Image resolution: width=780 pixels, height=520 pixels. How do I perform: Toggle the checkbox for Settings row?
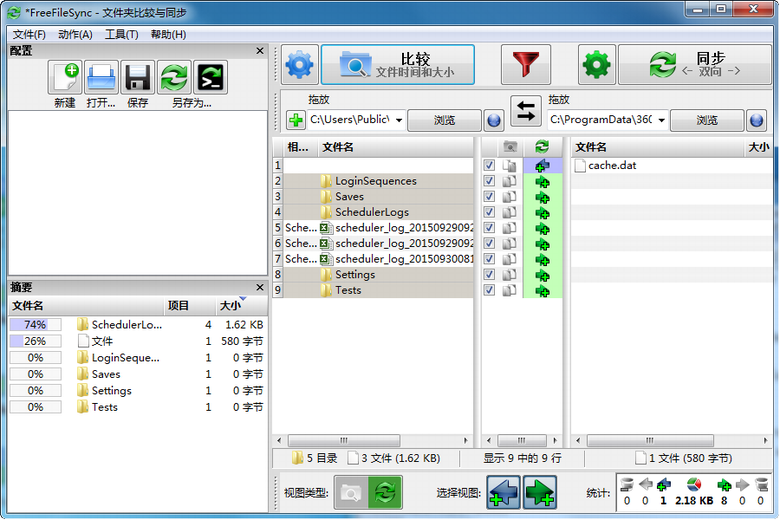[x=489, y=275]
